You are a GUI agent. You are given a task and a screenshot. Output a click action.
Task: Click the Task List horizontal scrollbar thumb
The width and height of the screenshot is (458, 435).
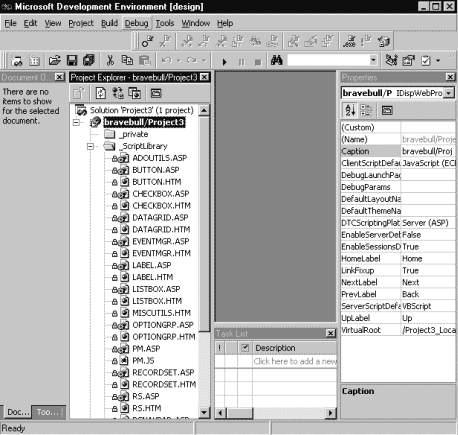click(x=239, y=413)
